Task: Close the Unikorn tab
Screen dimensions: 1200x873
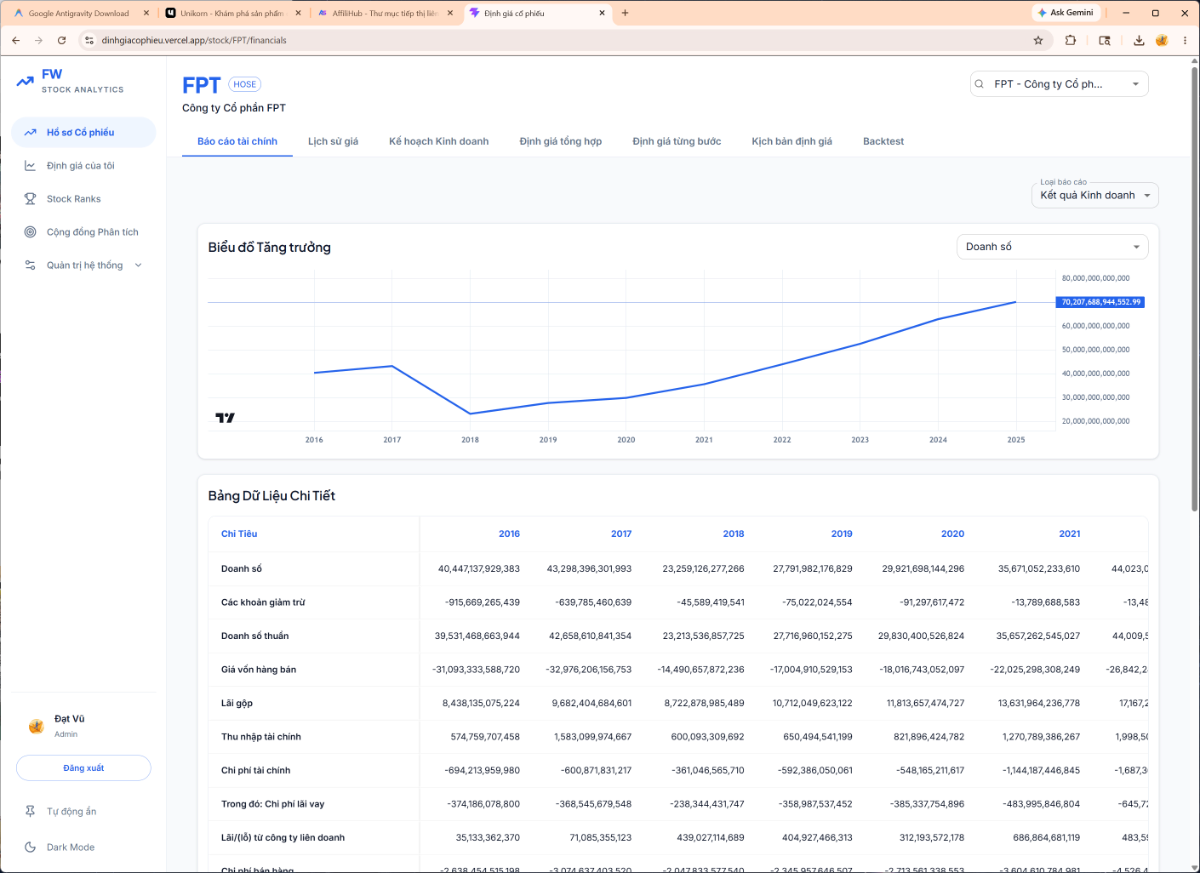Action: (x=298, y=13)
